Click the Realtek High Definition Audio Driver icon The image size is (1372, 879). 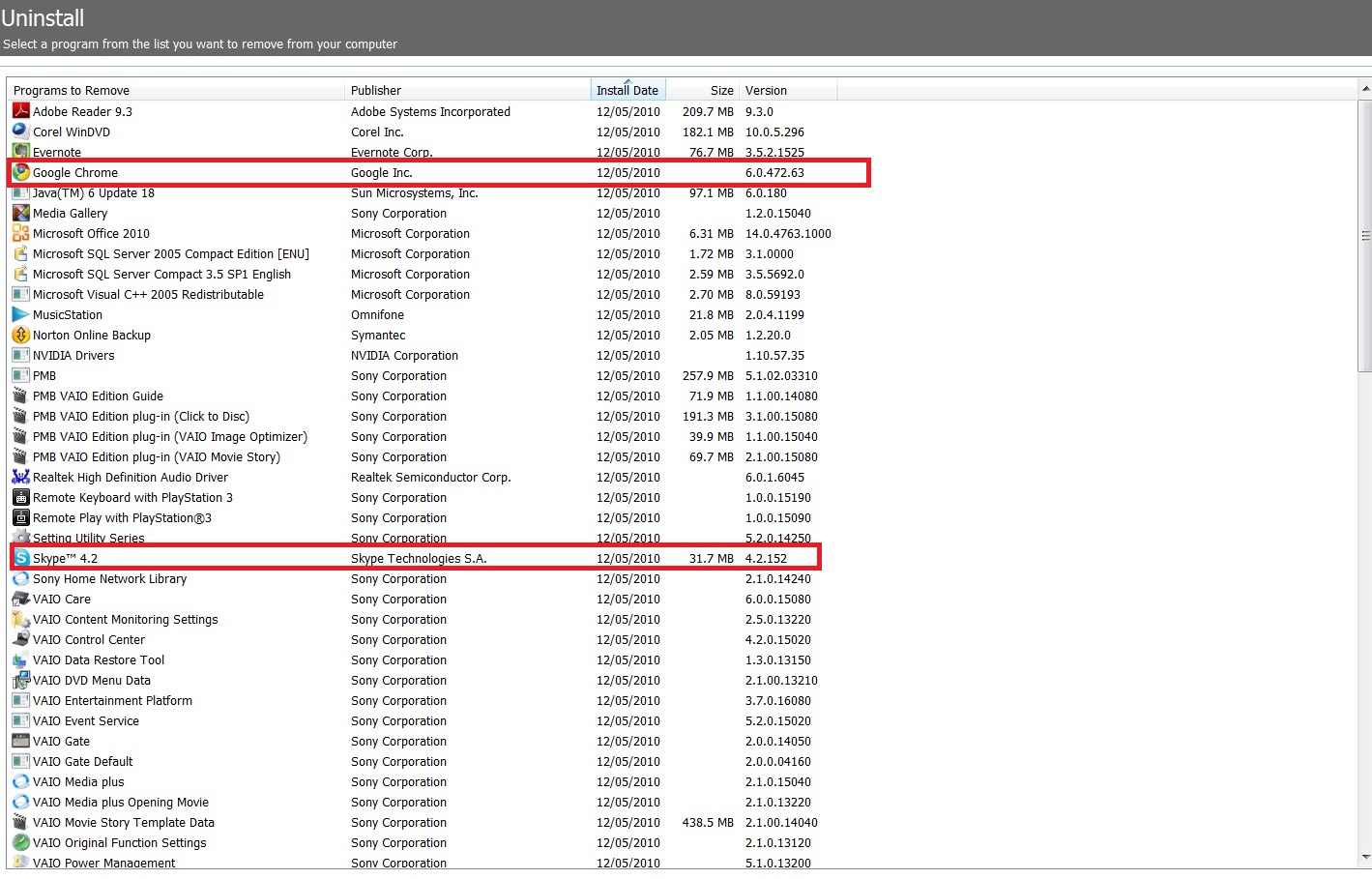(20, 477)
